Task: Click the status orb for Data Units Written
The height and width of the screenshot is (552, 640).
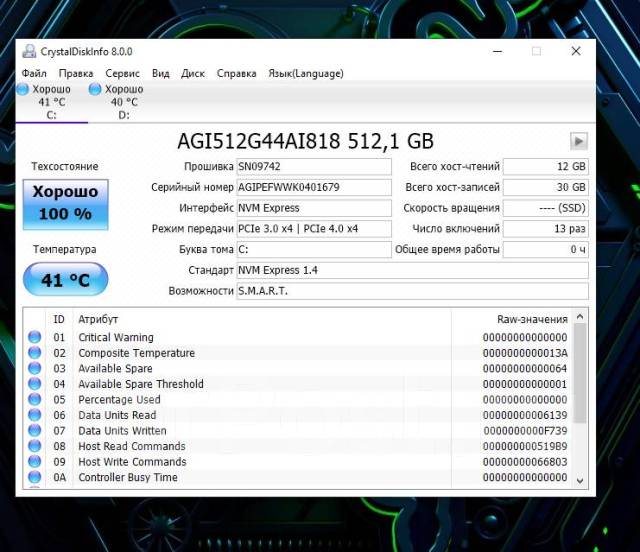Action: coord(35,430)
